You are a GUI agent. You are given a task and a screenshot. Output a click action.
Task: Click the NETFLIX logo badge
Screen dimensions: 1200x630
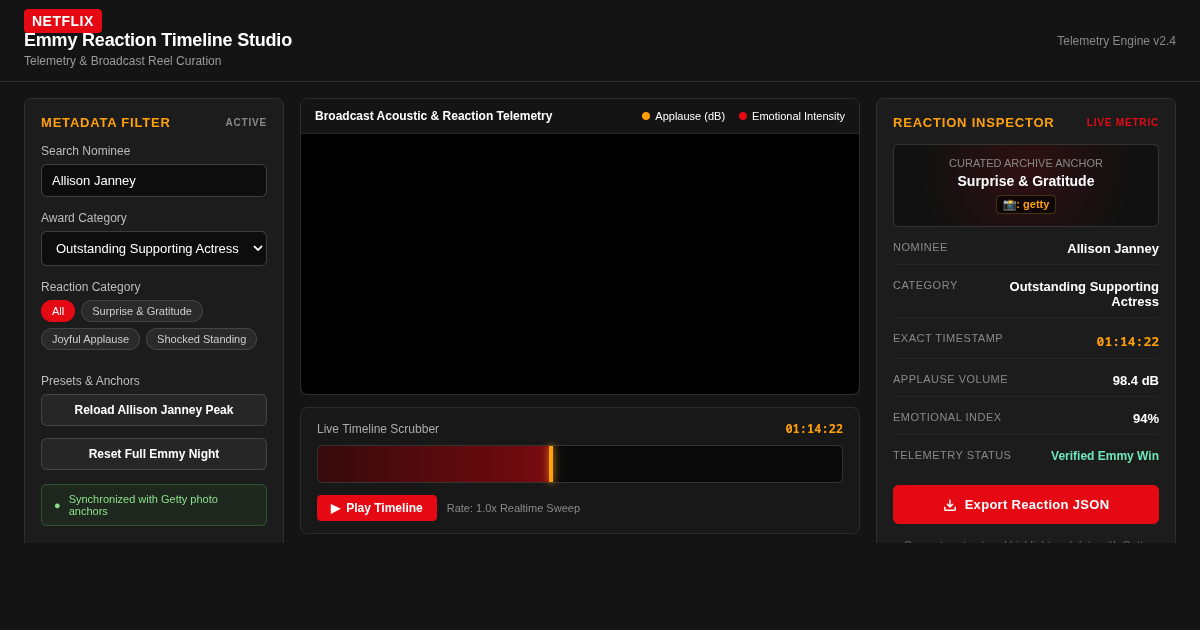[x=63, y=21]
